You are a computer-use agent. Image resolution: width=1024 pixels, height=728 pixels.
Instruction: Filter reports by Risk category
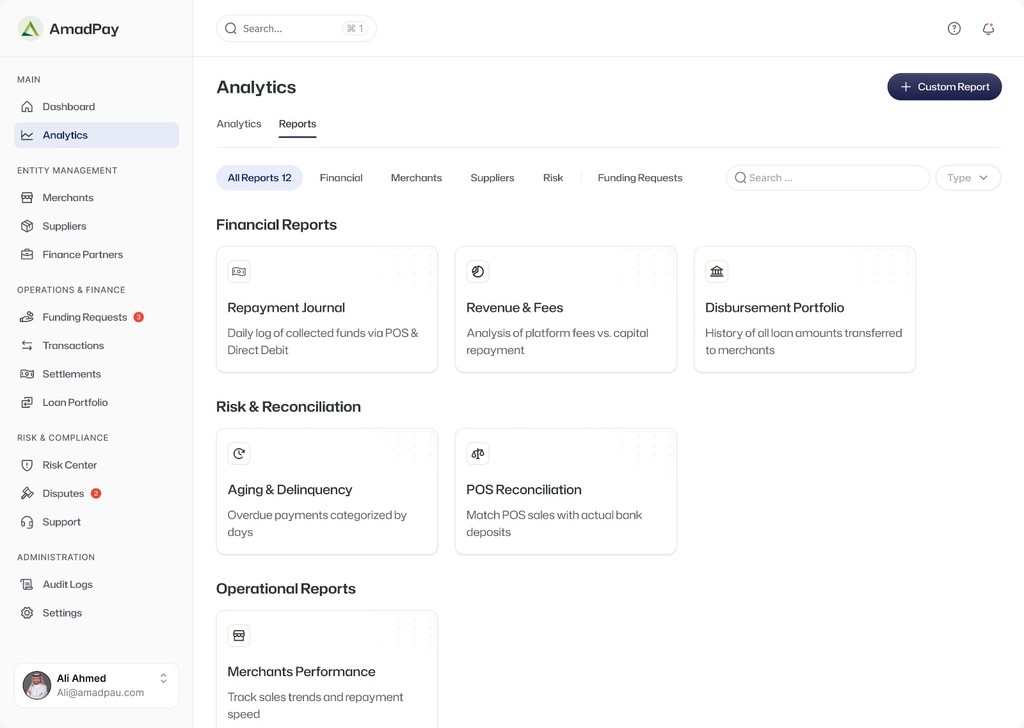[x=553, y=178]
